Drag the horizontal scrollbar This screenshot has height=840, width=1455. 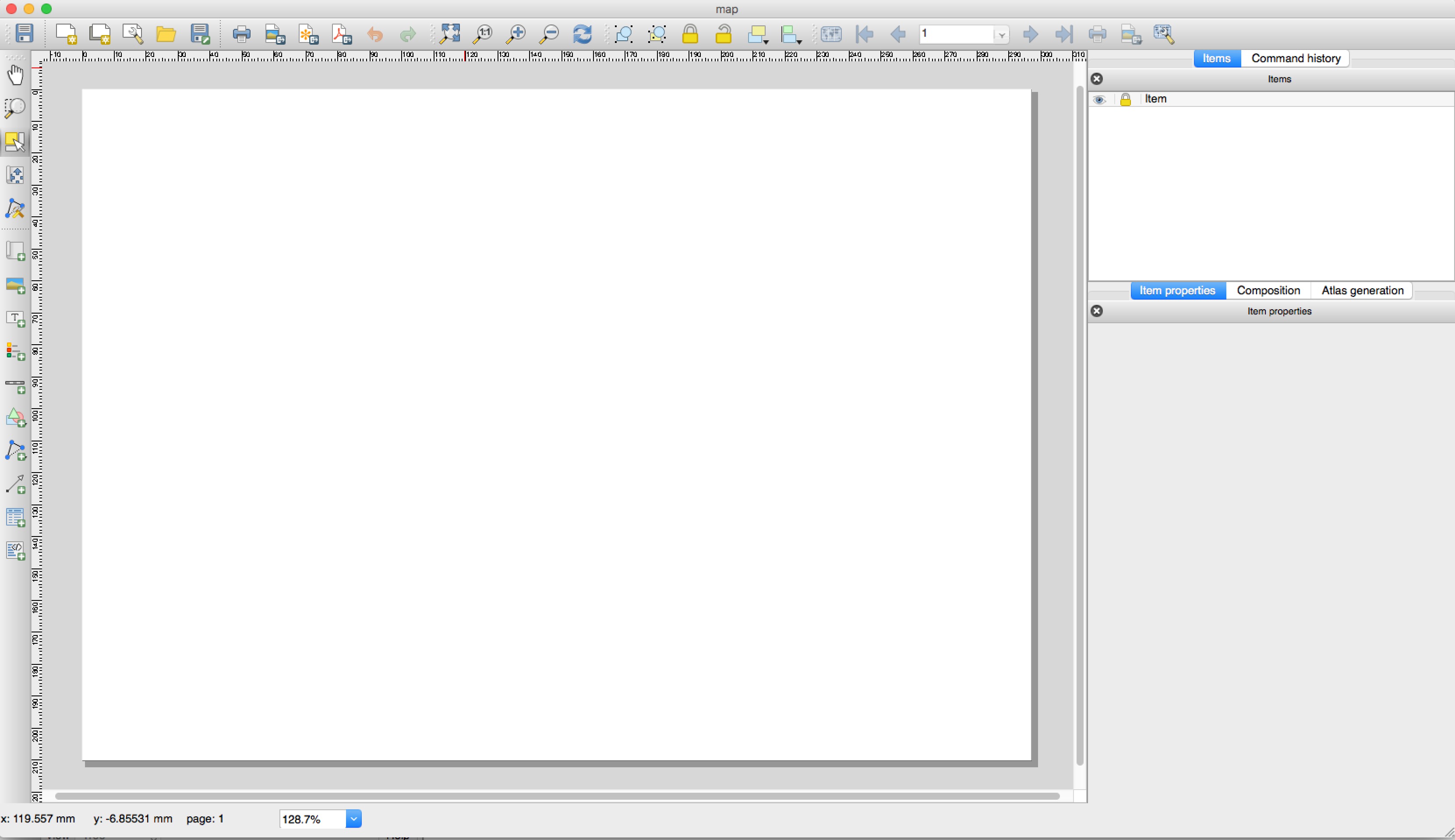557,795
